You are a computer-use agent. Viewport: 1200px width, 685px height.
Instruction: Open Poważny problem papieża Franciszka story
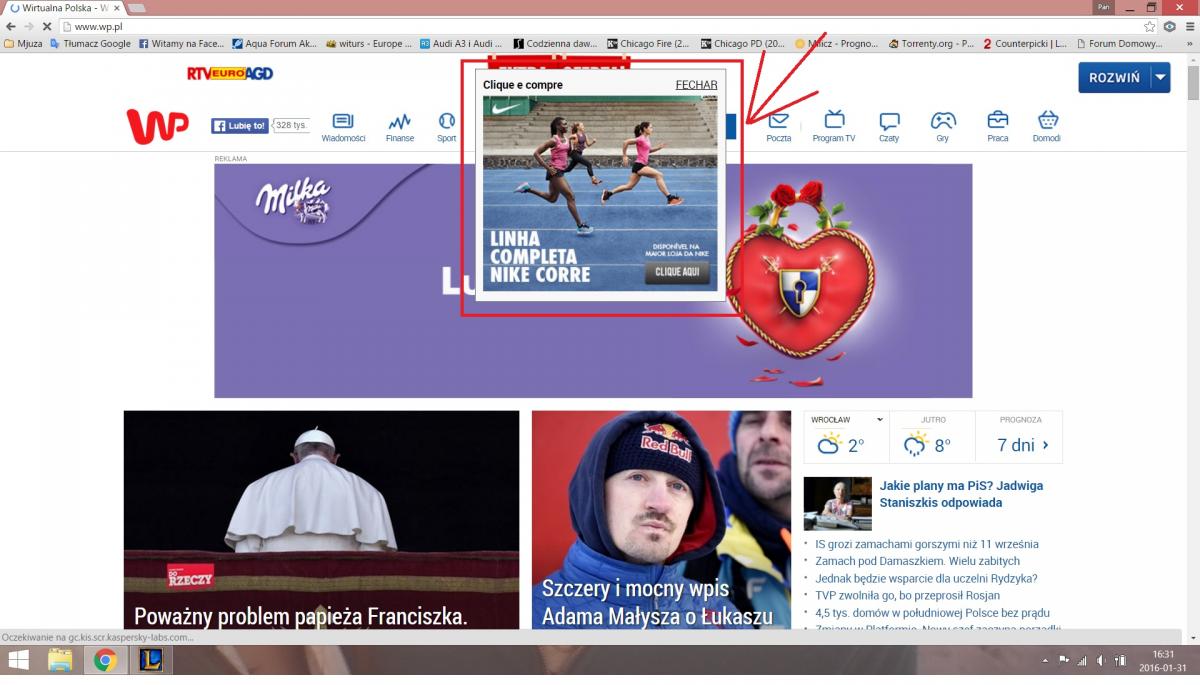point(321,520)
